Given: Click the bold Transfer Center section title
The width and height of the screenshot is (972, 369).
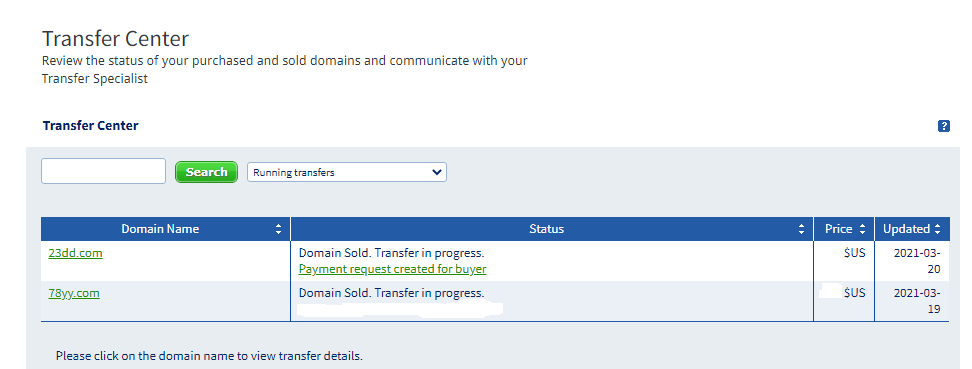Looking at the screenshot, I should click(x=91, y=126).
